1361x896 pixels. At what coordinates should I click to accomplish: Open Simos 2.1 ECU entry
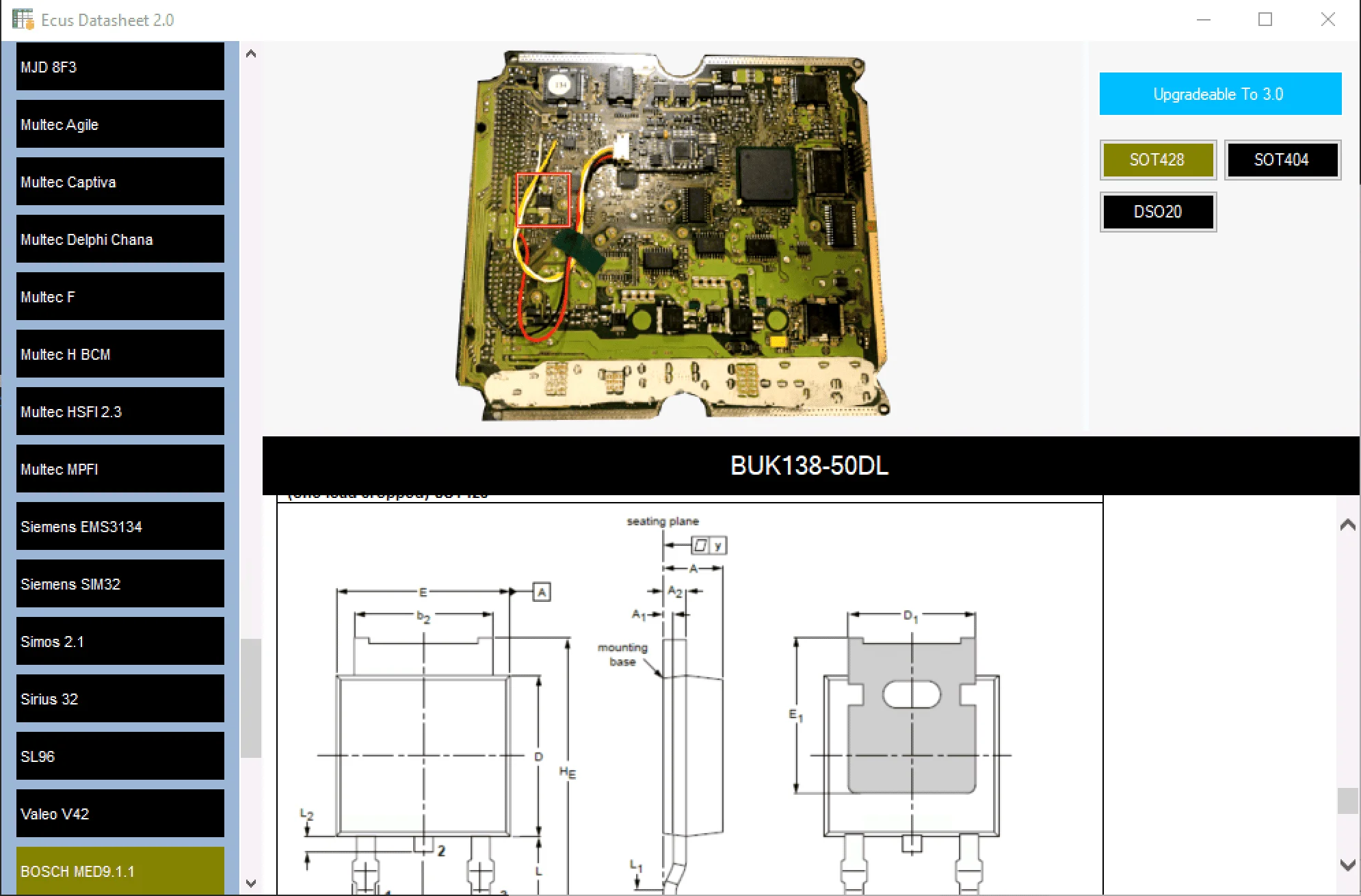120,642
